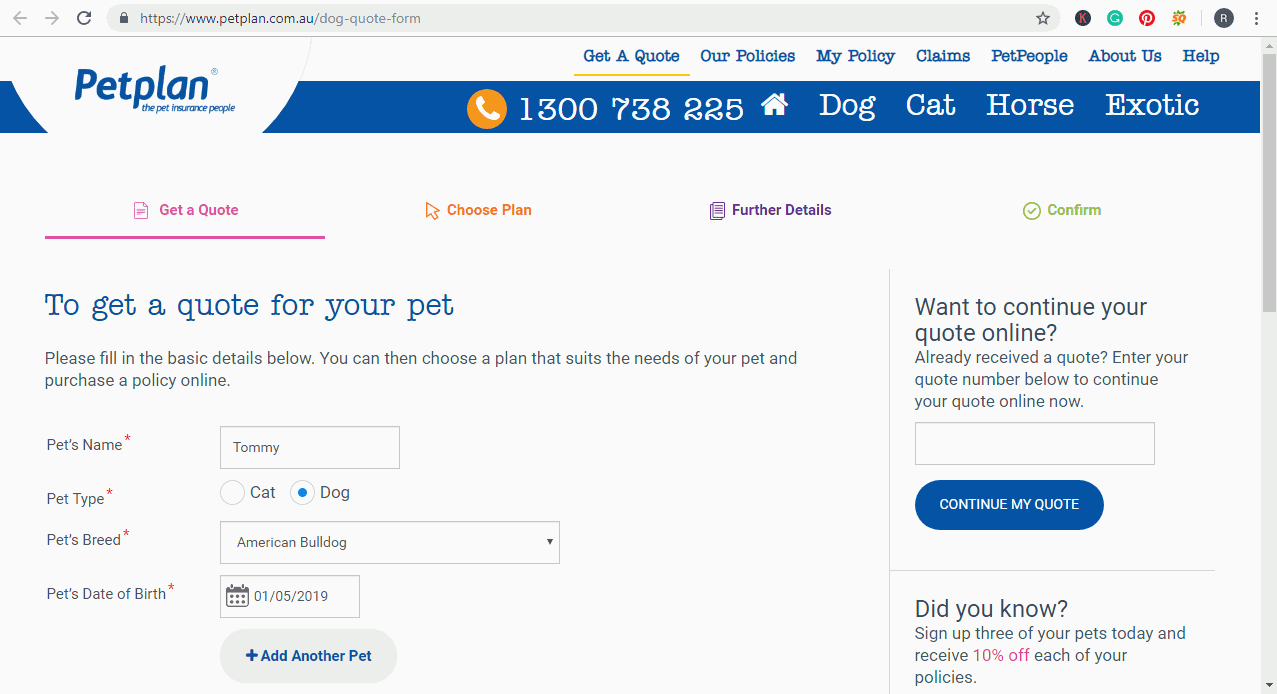Click the padlock icon in the address bar
Image resolution: width=1277 pixels, height=694 pixels.
(123, 18)
